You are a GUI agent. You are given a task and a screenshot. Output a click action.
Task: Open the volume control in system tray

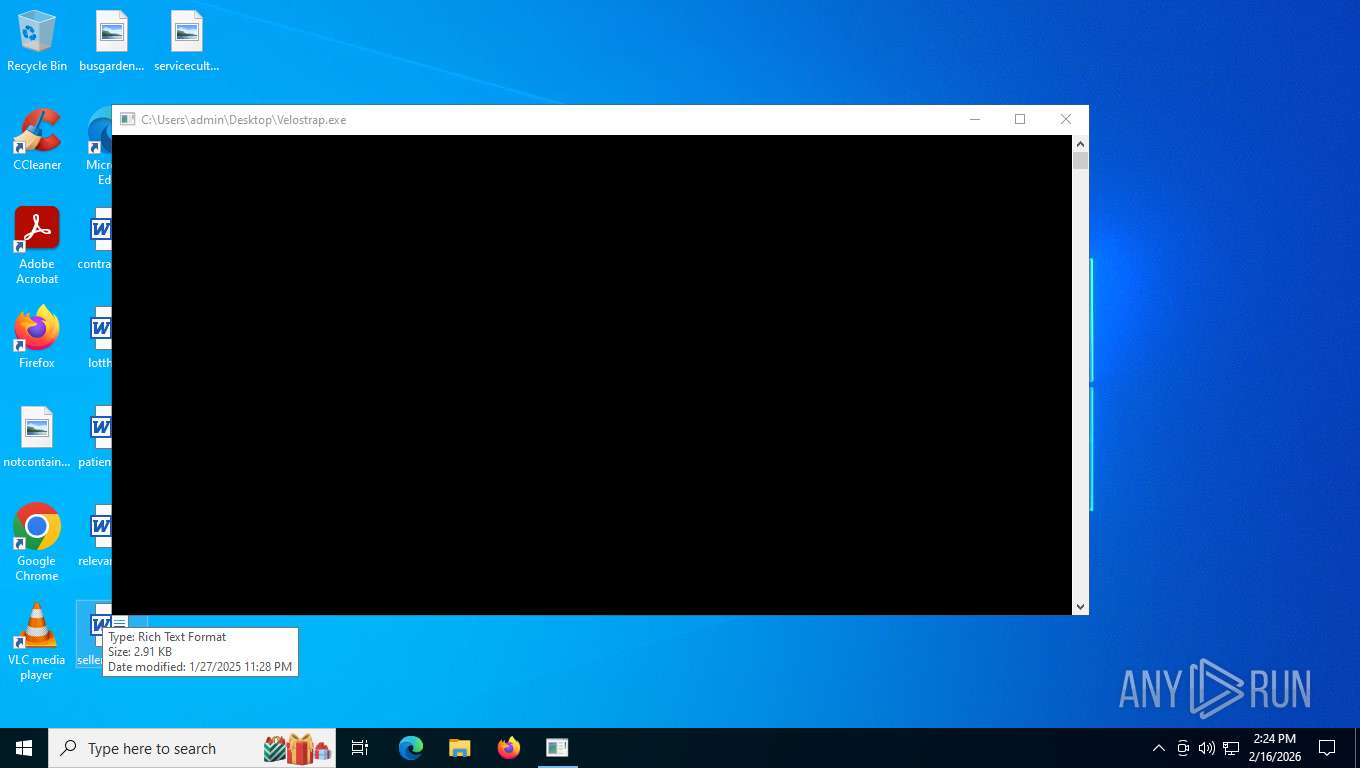1207,748
